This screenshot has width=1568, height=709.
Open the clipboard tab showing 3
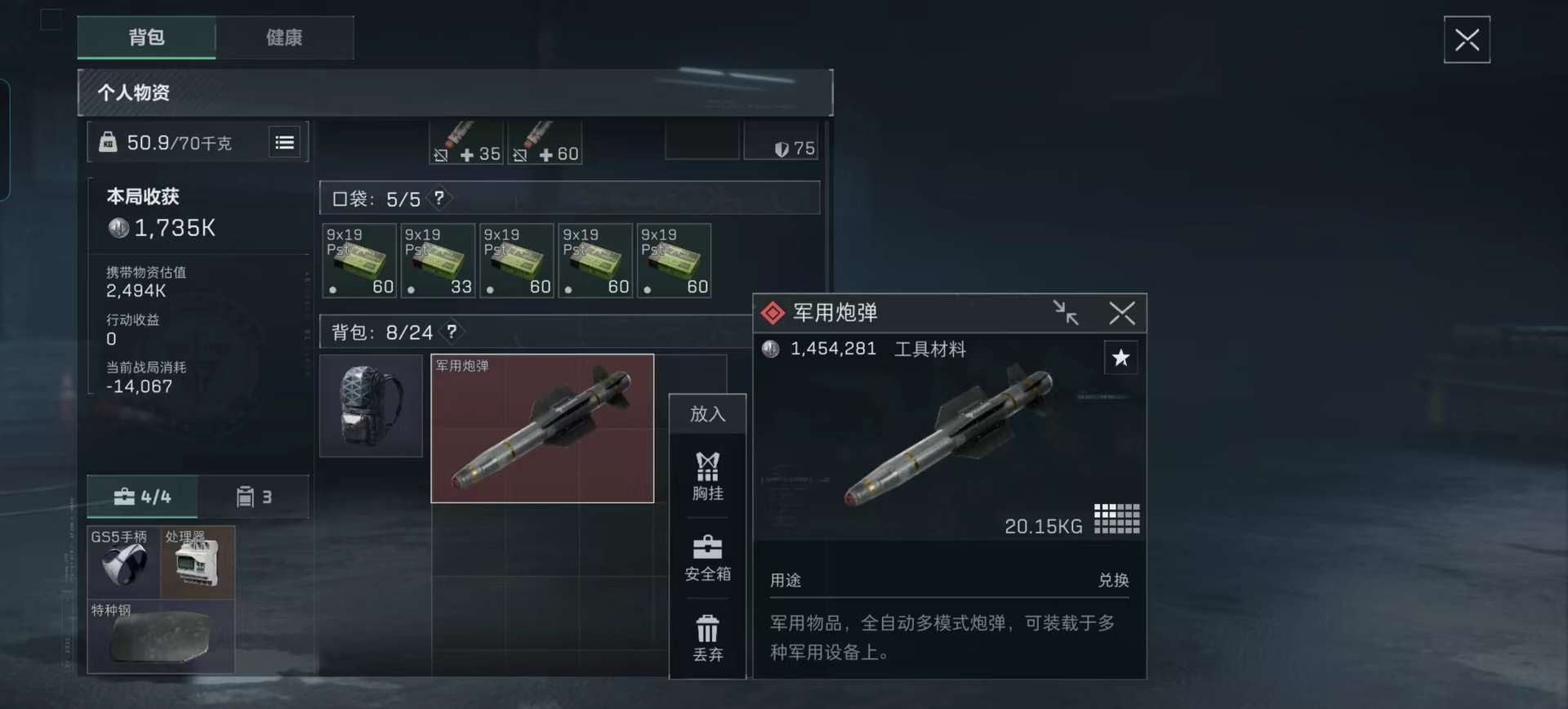253,497
